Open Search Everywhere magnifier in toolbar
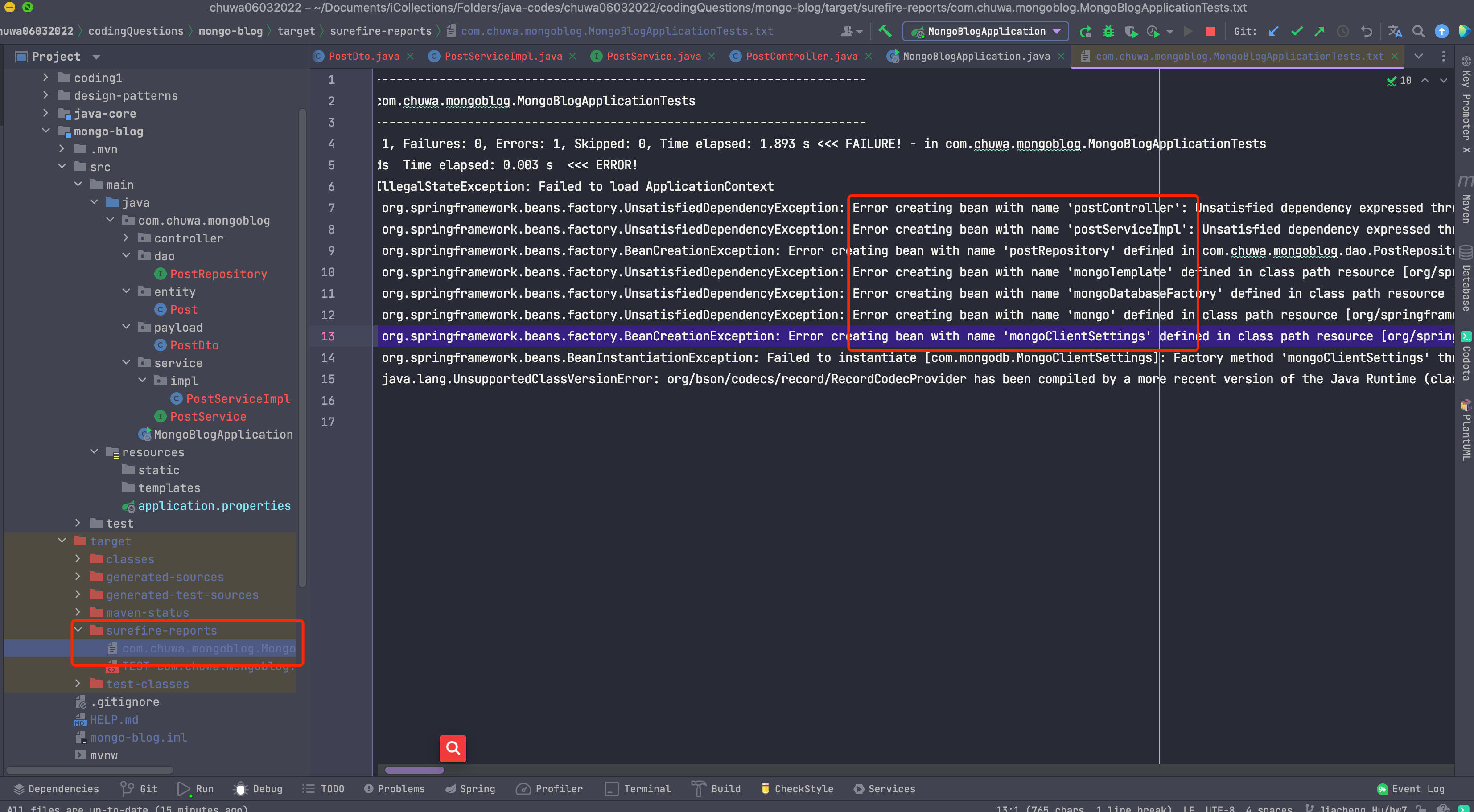1474x812 pixels. click(1419, 32)
